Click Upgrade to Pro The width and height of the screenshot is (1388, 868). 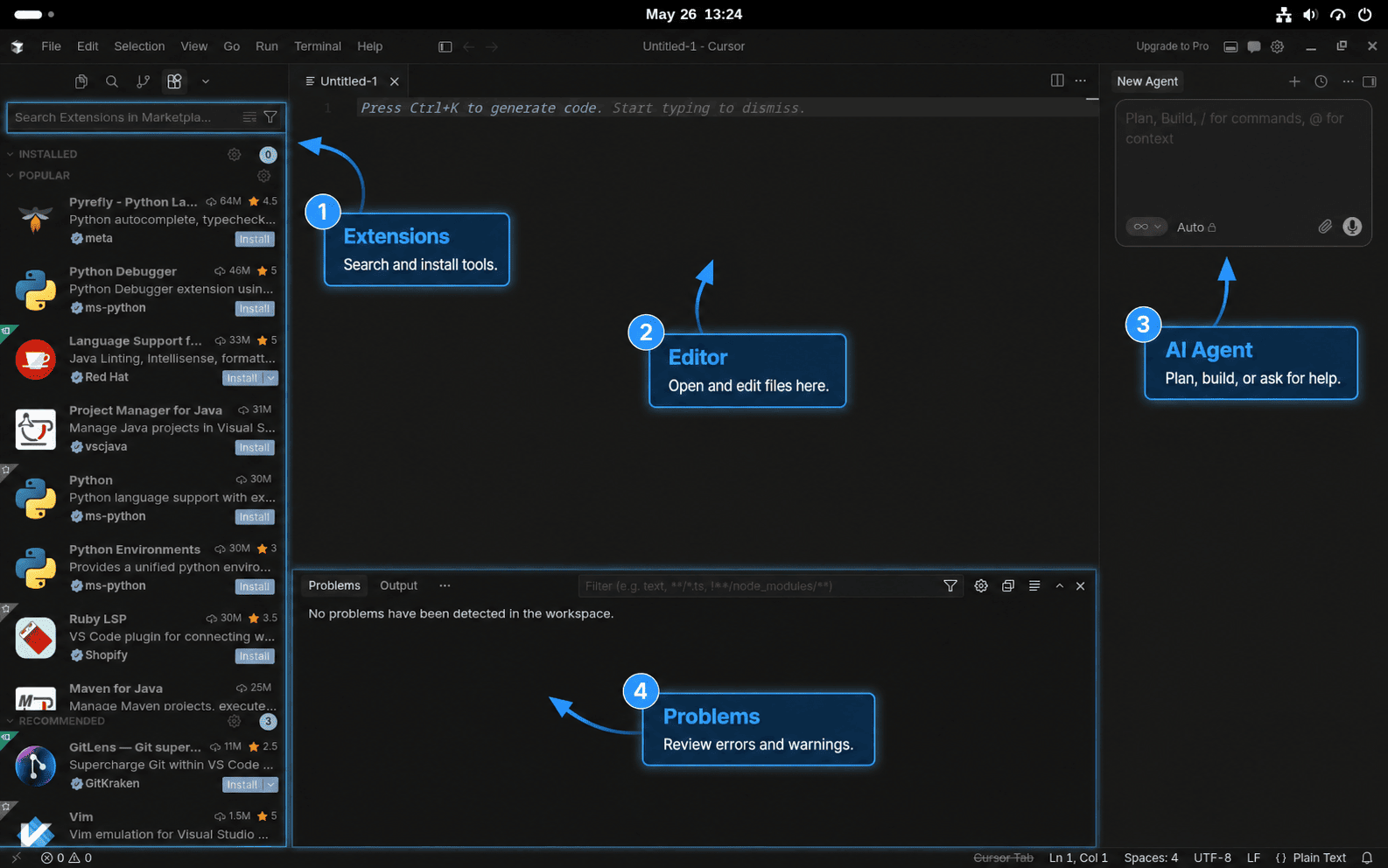pyautogui.click(x=1172, y=46)
